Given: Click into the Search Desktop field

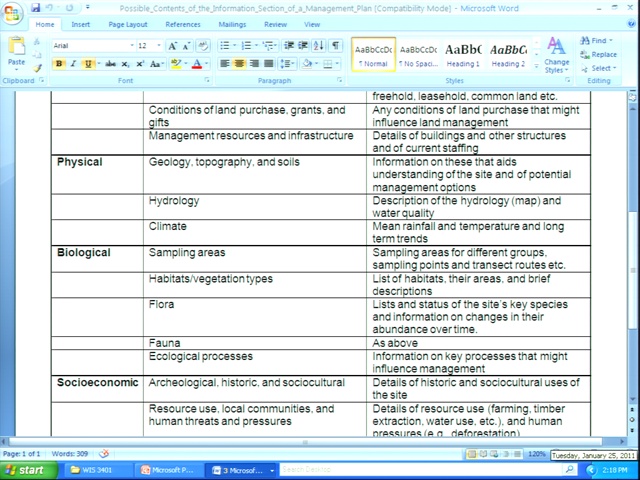Looking at the screenshot, I should 420,469.
